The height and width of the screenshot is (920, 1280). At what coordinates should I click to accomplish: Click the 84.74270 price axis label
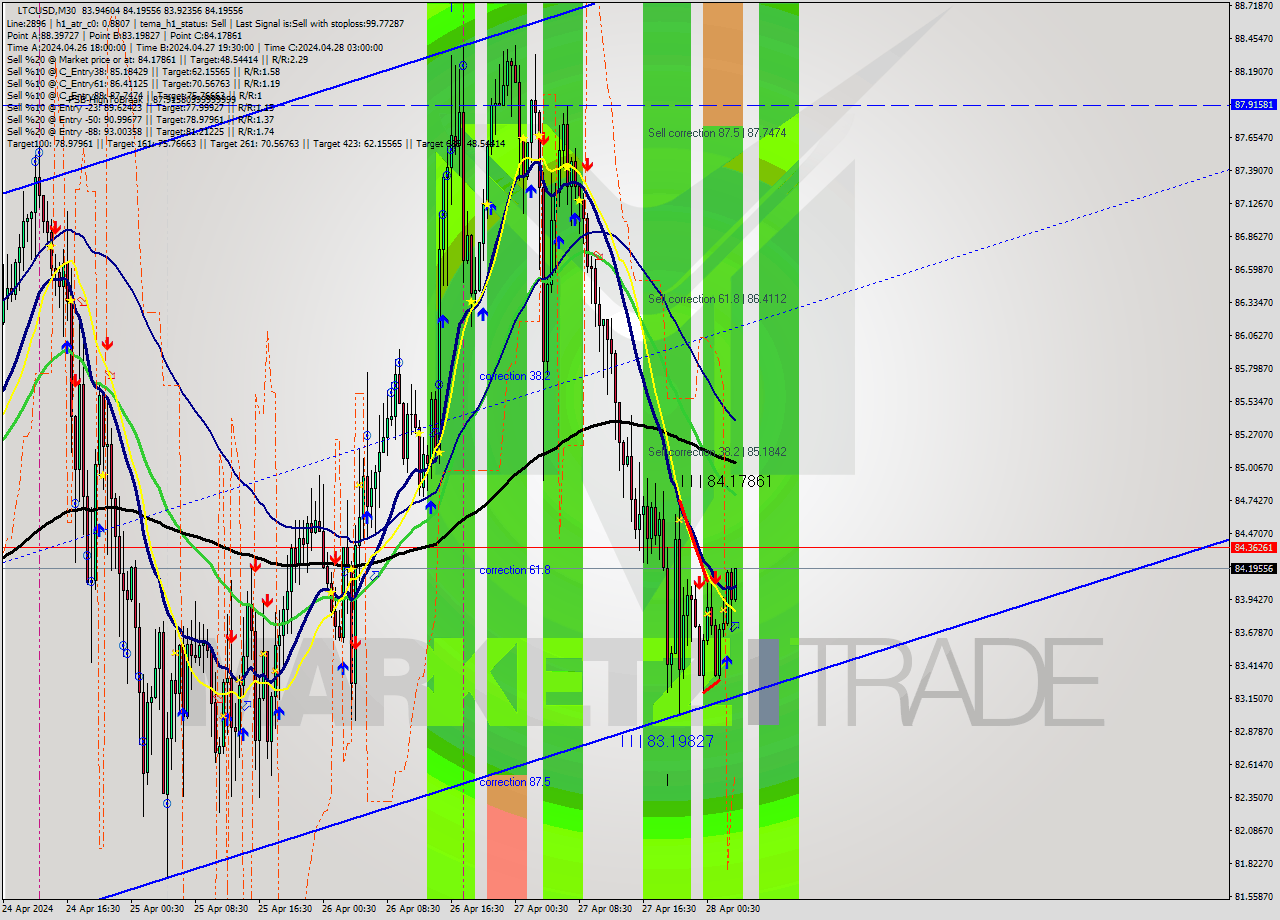point(1253,500)
